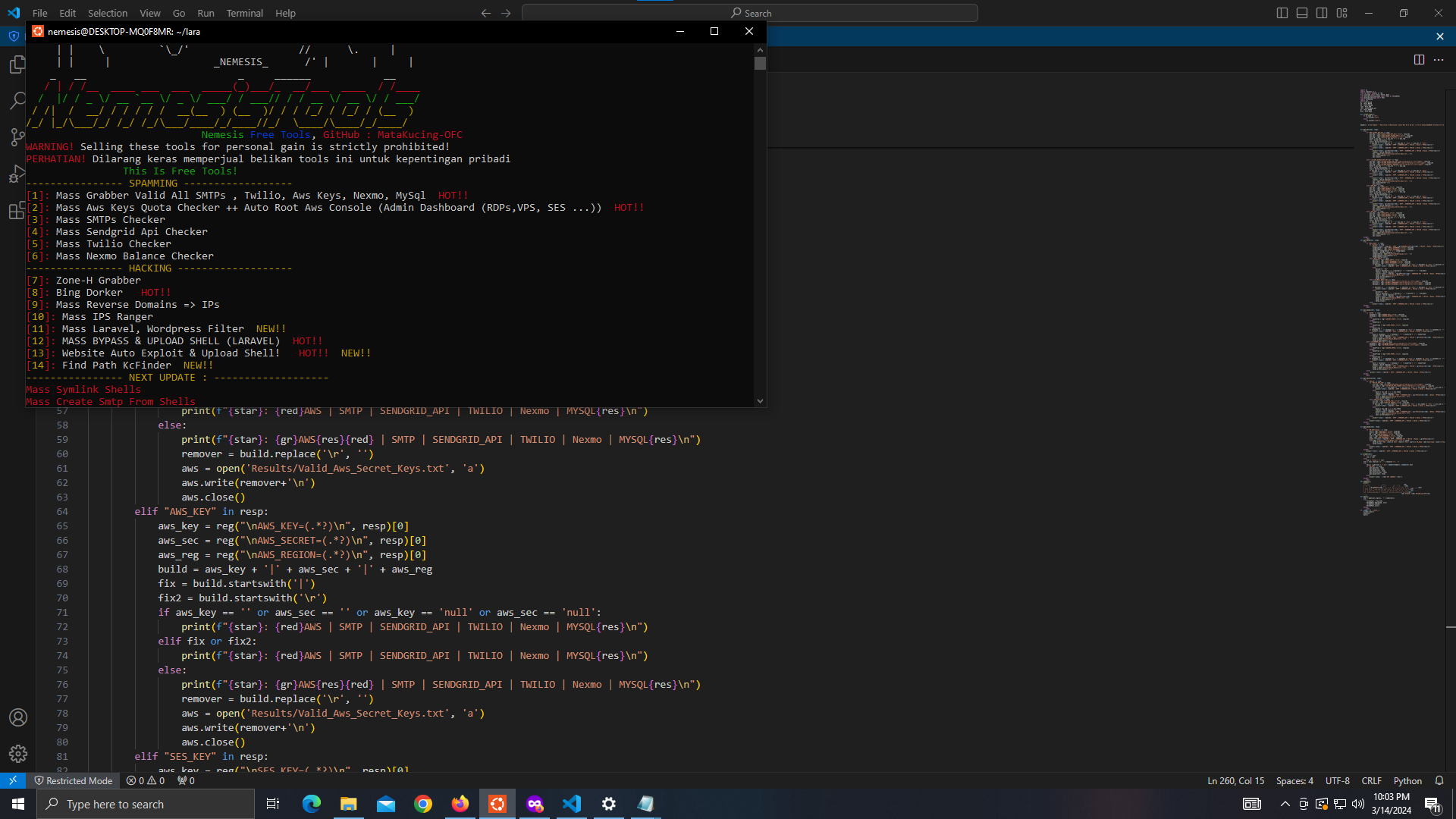This screenshot has height=819, width=1456.
Task: Open the Explorer view in activity bar
Action: click(17, 65)
